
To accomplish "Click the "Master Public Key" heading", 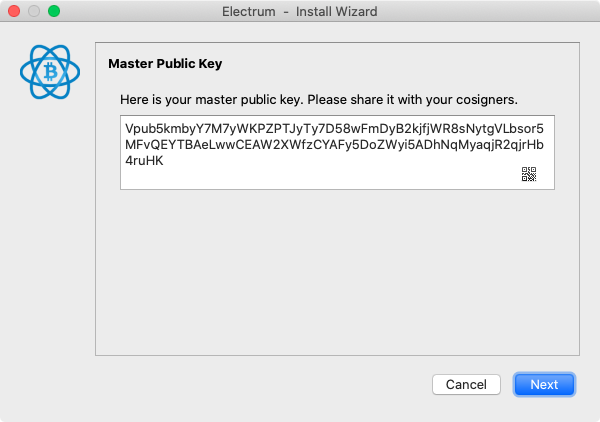I will [165, 64].
